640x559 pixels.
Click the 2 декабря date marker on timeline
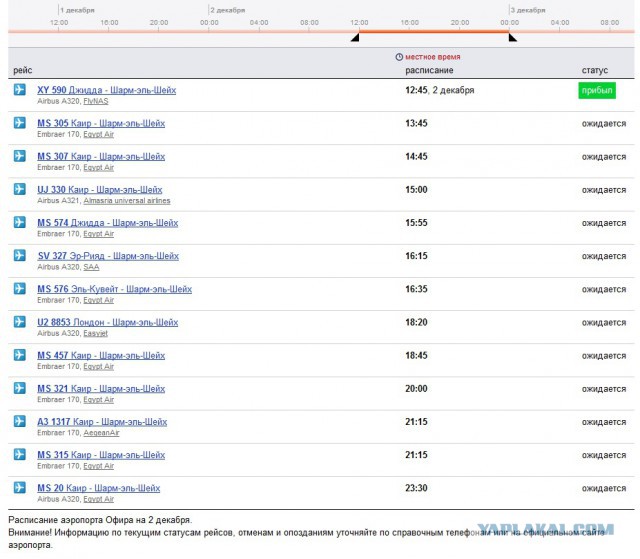228,10
